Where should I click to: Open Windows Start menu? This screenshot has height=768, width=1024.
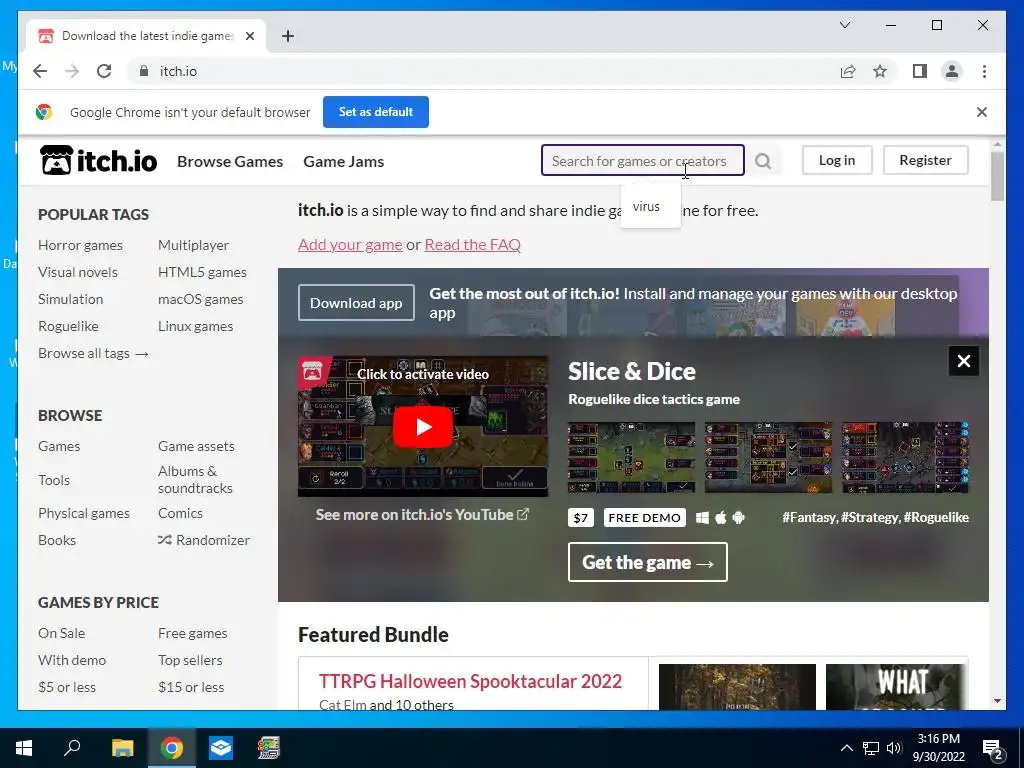click(24, 748)
